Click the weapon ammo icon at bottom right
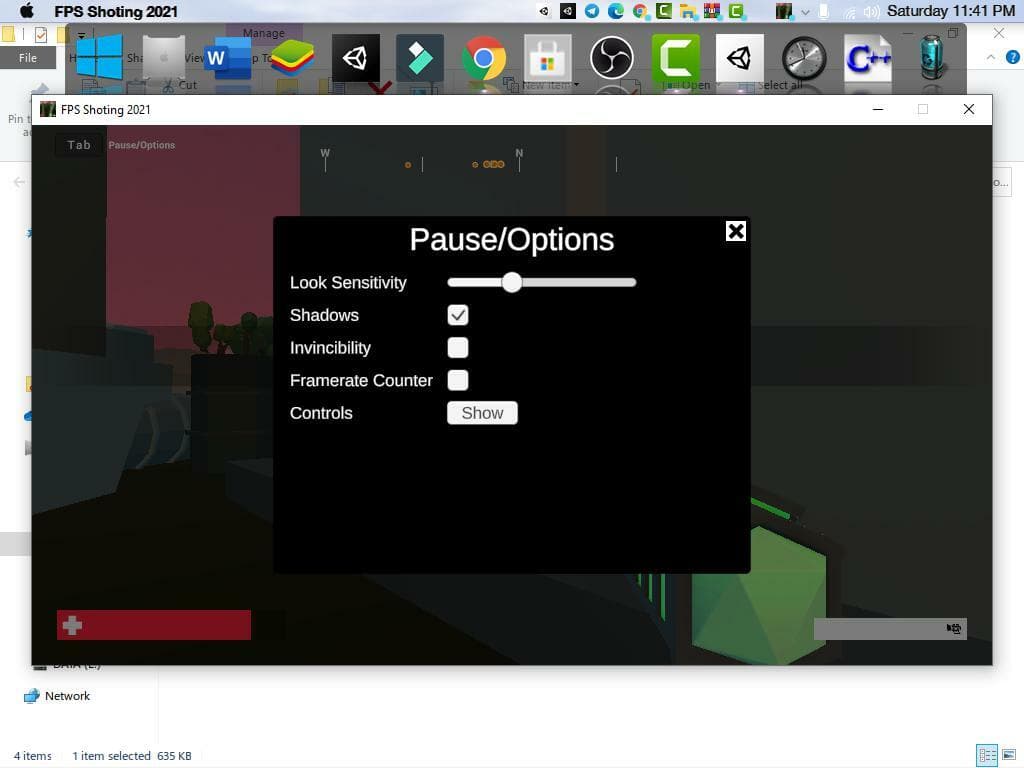 [x=953, y=628]
